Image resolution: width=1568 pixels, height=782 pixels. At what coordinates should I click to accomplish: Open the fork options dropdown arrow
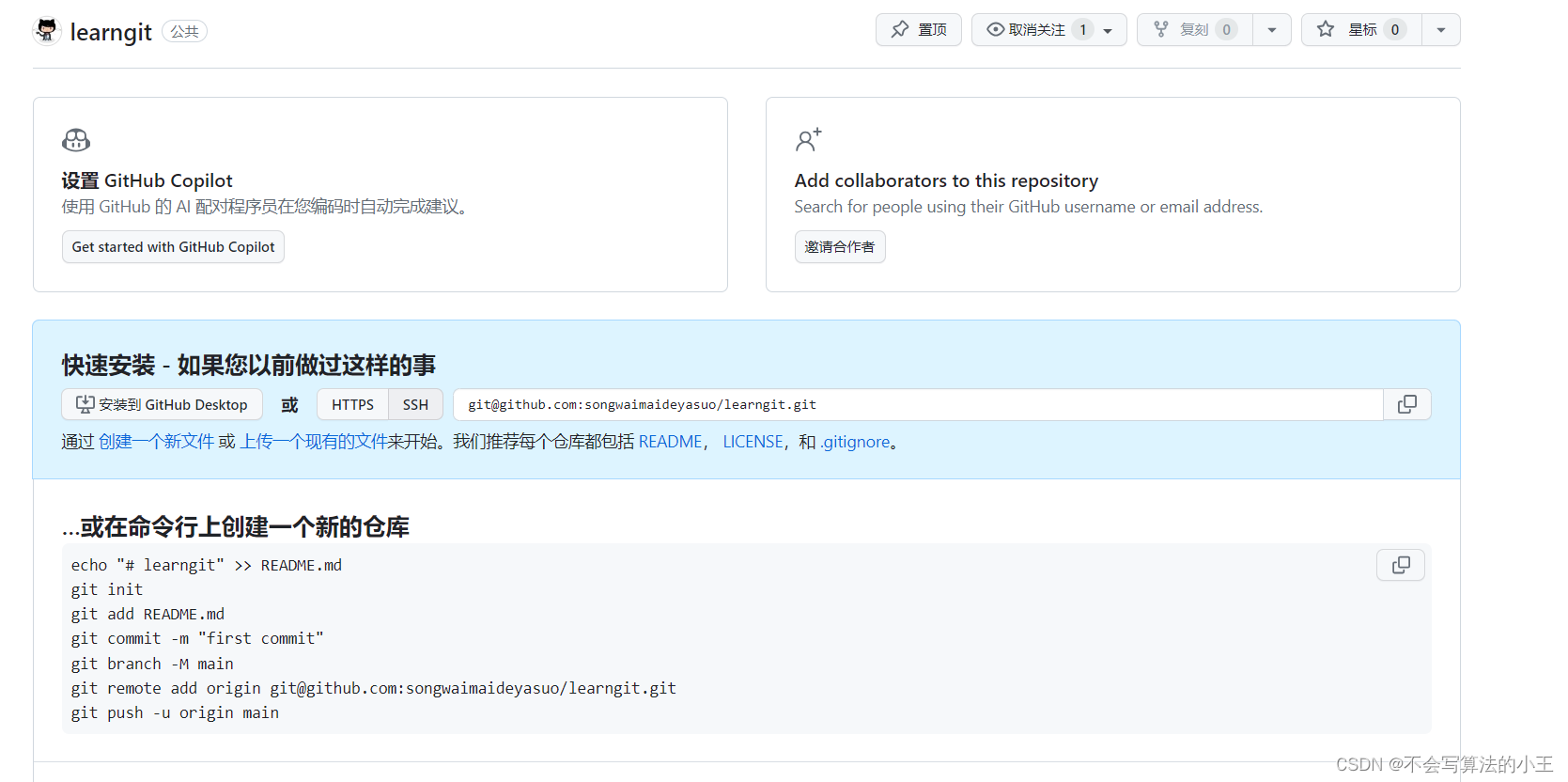(1272, 30)
